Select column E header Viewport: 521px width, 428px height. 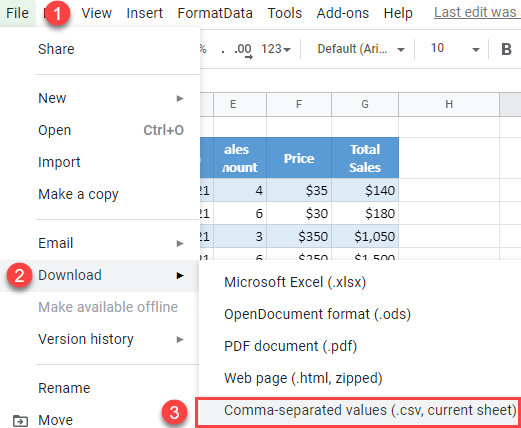[240, 104]
